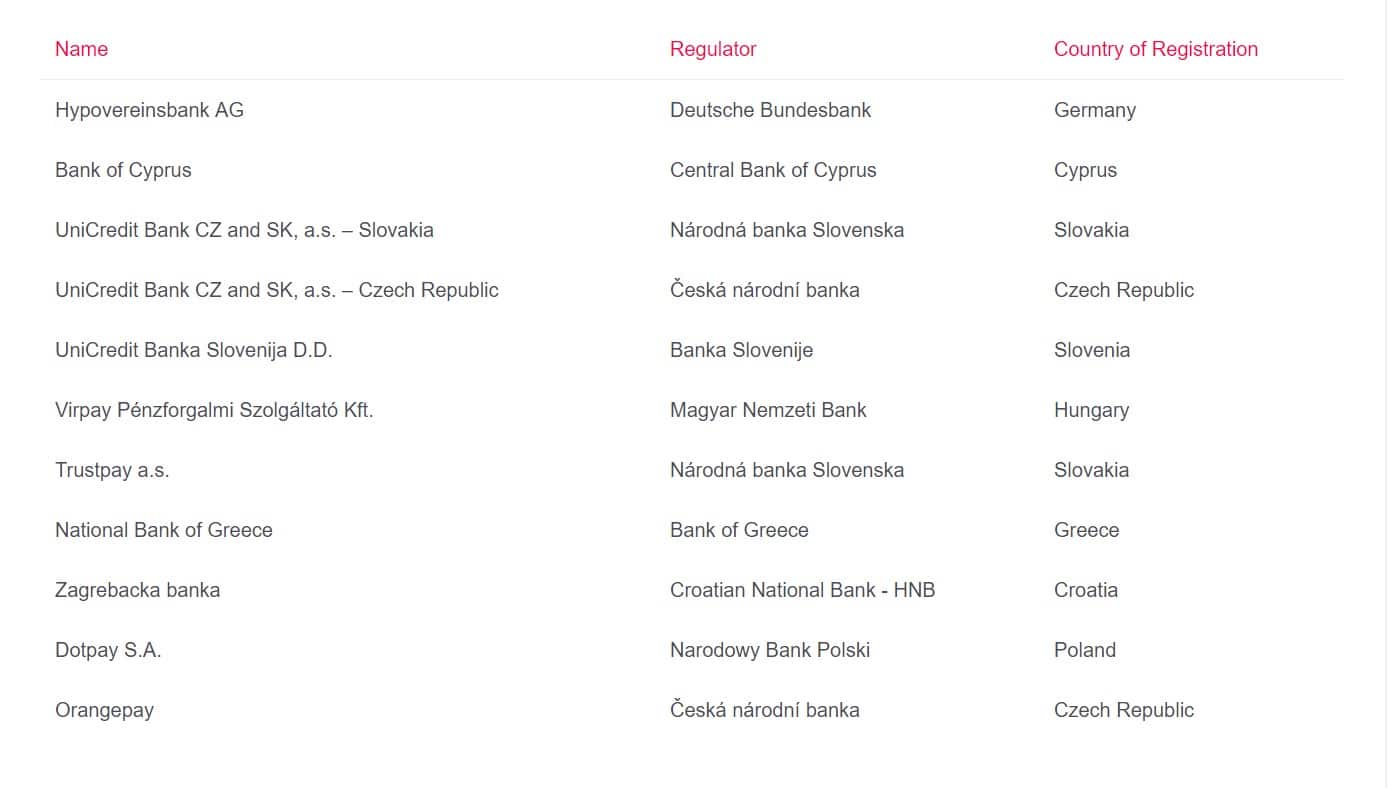Click the Dotpay S.A. name
The height and width of the screenshot is (788, 1388).
click(108, 650)
